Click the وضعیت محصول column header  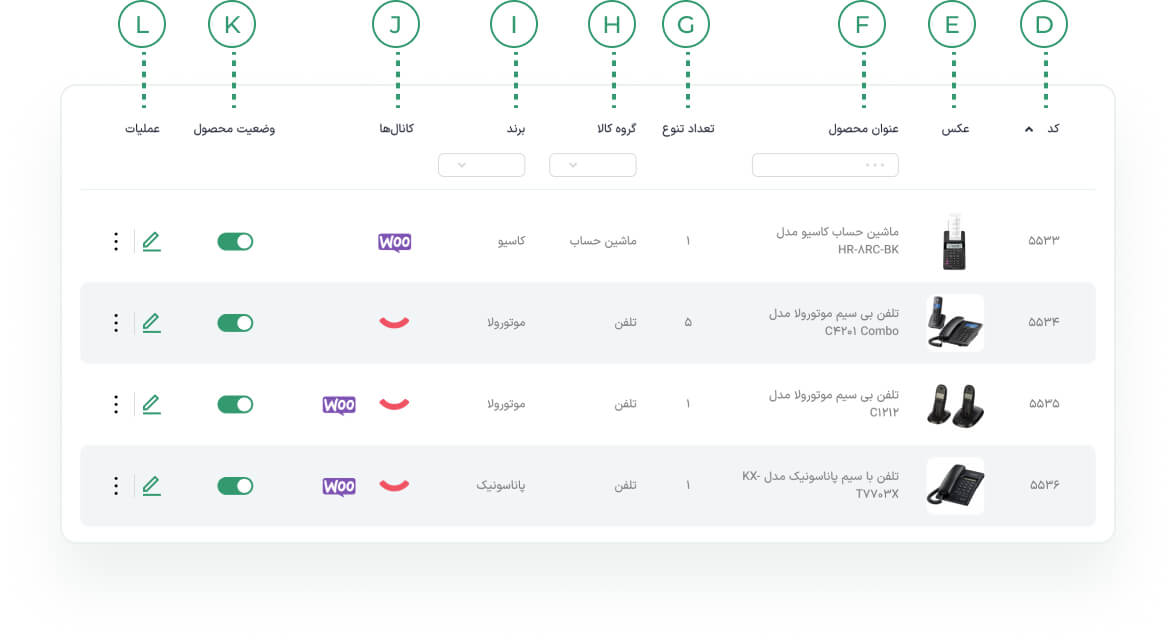234,129
